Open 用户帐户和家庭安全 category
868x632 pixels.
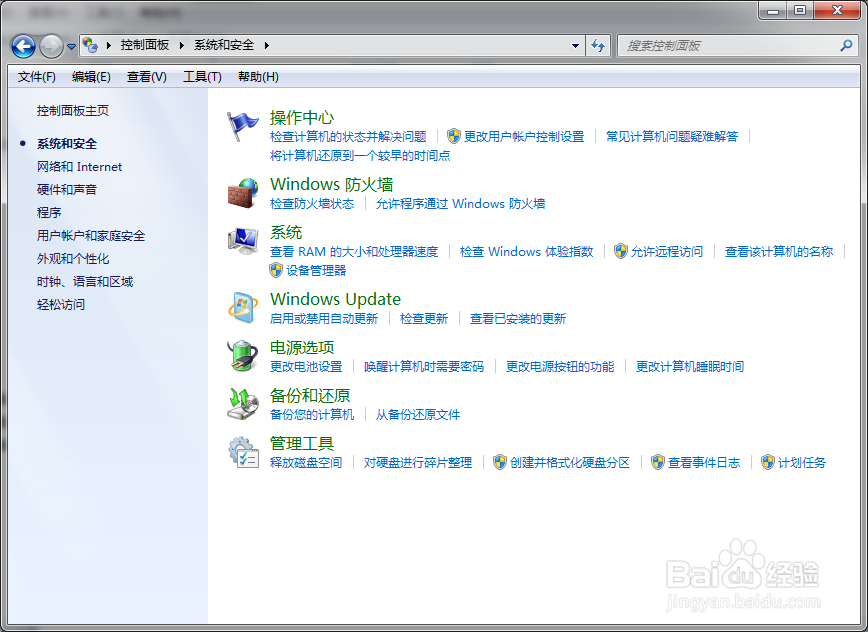pos(91,236)
